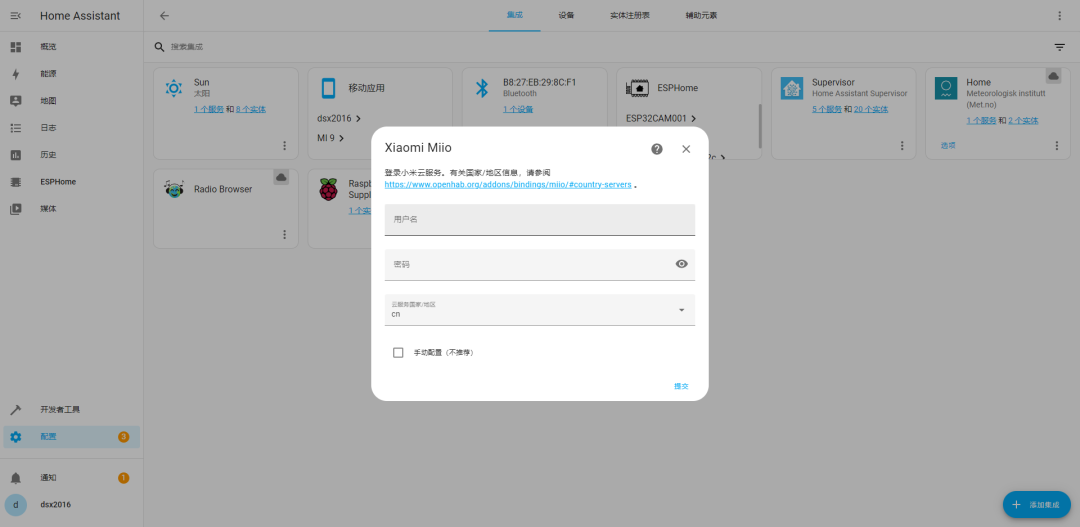Open the Supervisor 5 个服务 link
The image size is (1080, 527).
point(827,110)
